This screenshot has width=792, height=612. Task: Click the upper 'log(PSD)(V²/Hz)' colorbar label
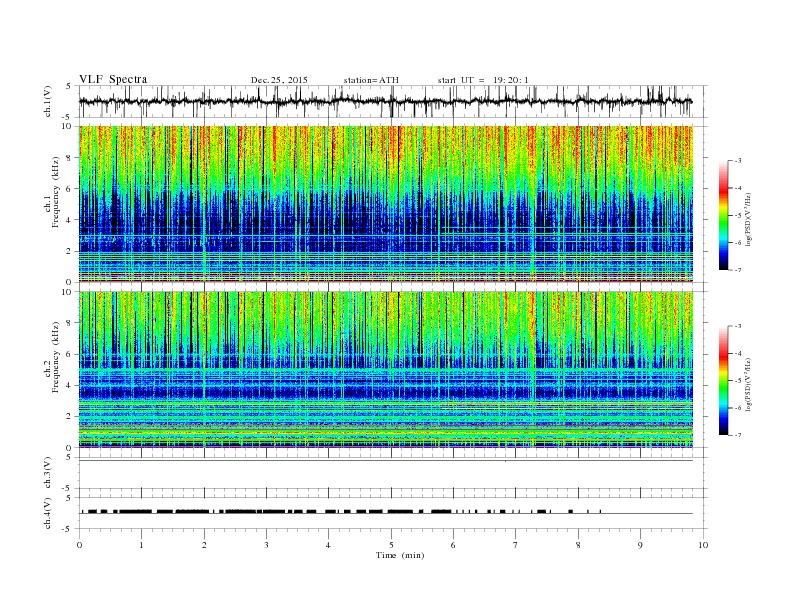click(748, 220)
